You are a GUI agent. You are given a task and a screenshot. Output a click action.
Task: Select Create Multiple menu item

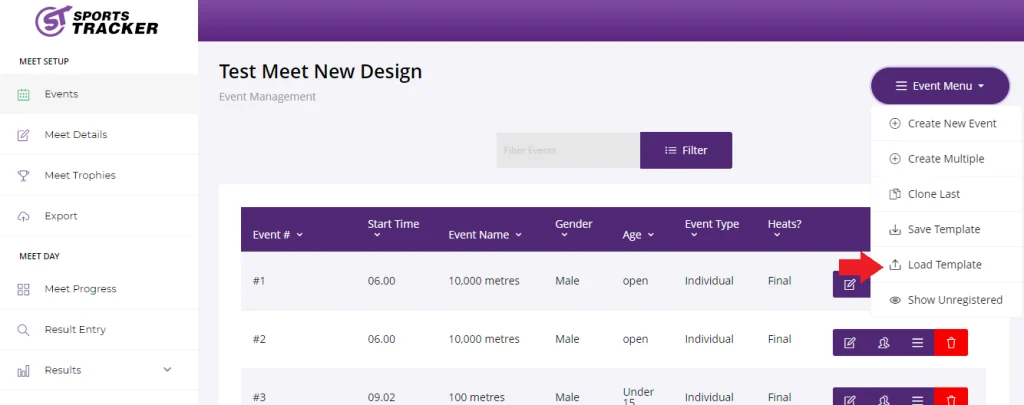[x=946, y=159]
